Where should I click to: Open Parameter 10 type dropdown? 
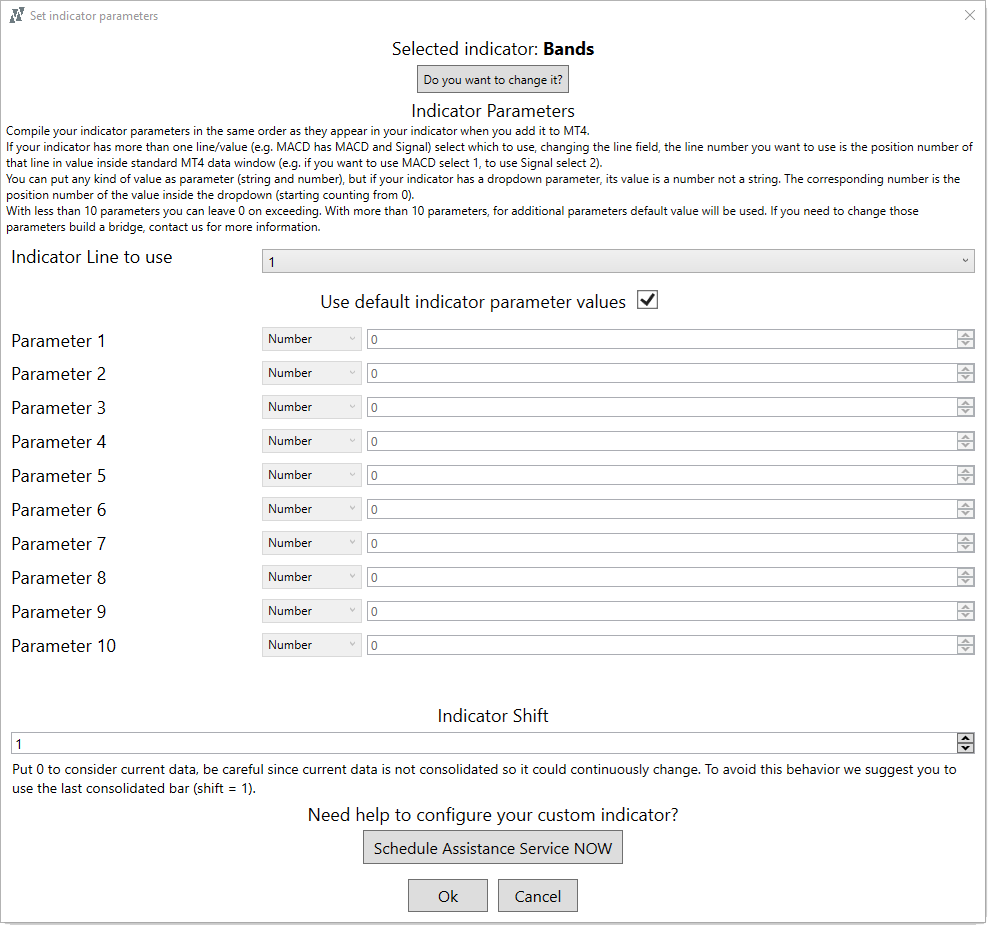pos(312,645)
